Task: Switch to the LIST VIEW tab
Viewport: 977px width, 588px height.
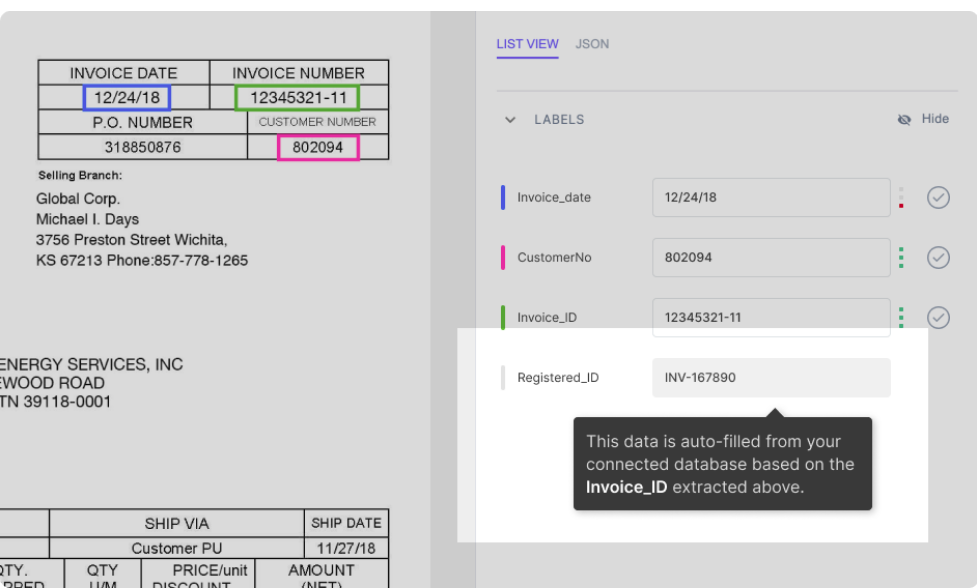Action: pyautogui.click(x=527, y=44)
